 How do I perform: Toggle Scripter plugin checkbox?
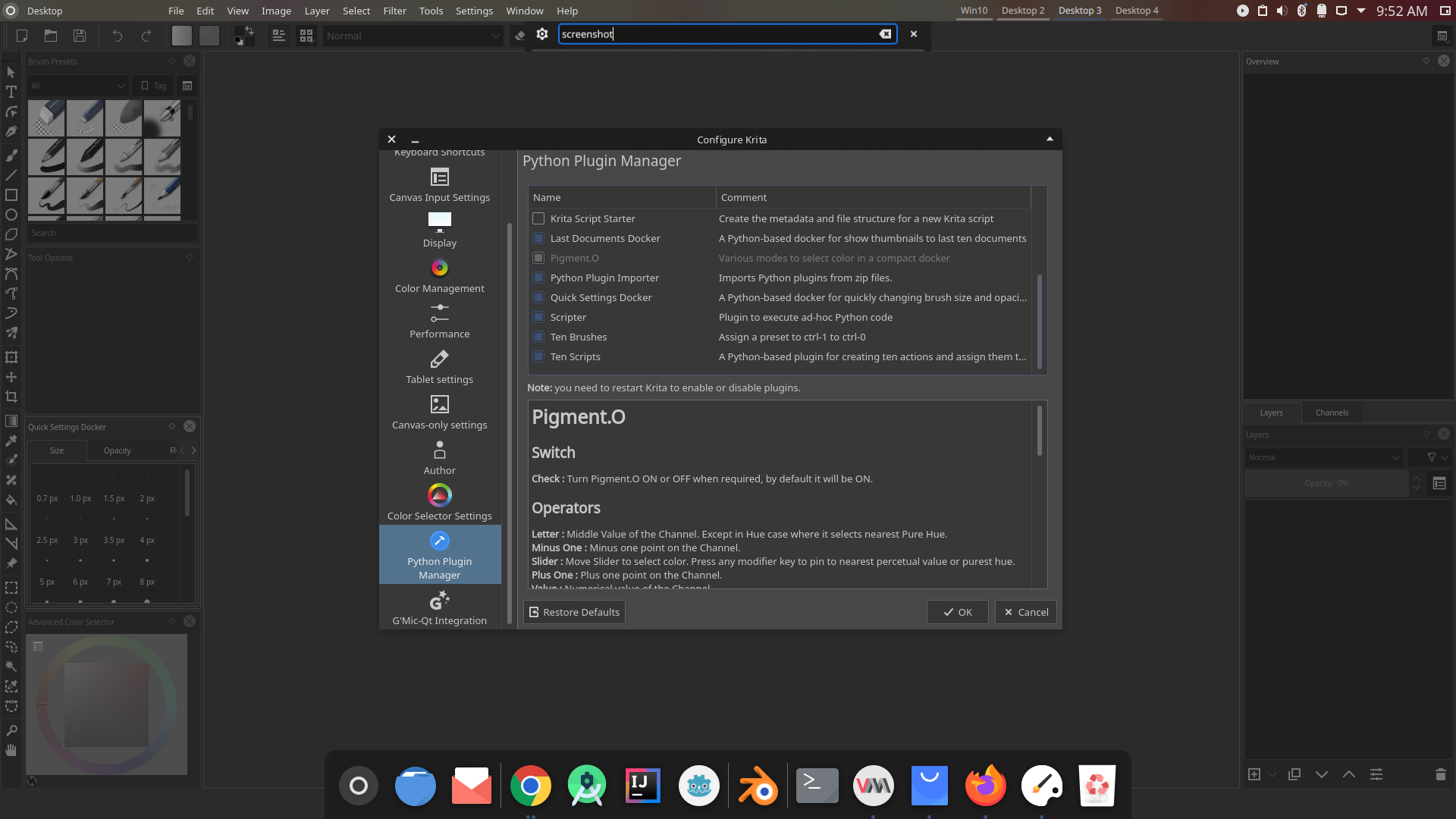(538, 317)
